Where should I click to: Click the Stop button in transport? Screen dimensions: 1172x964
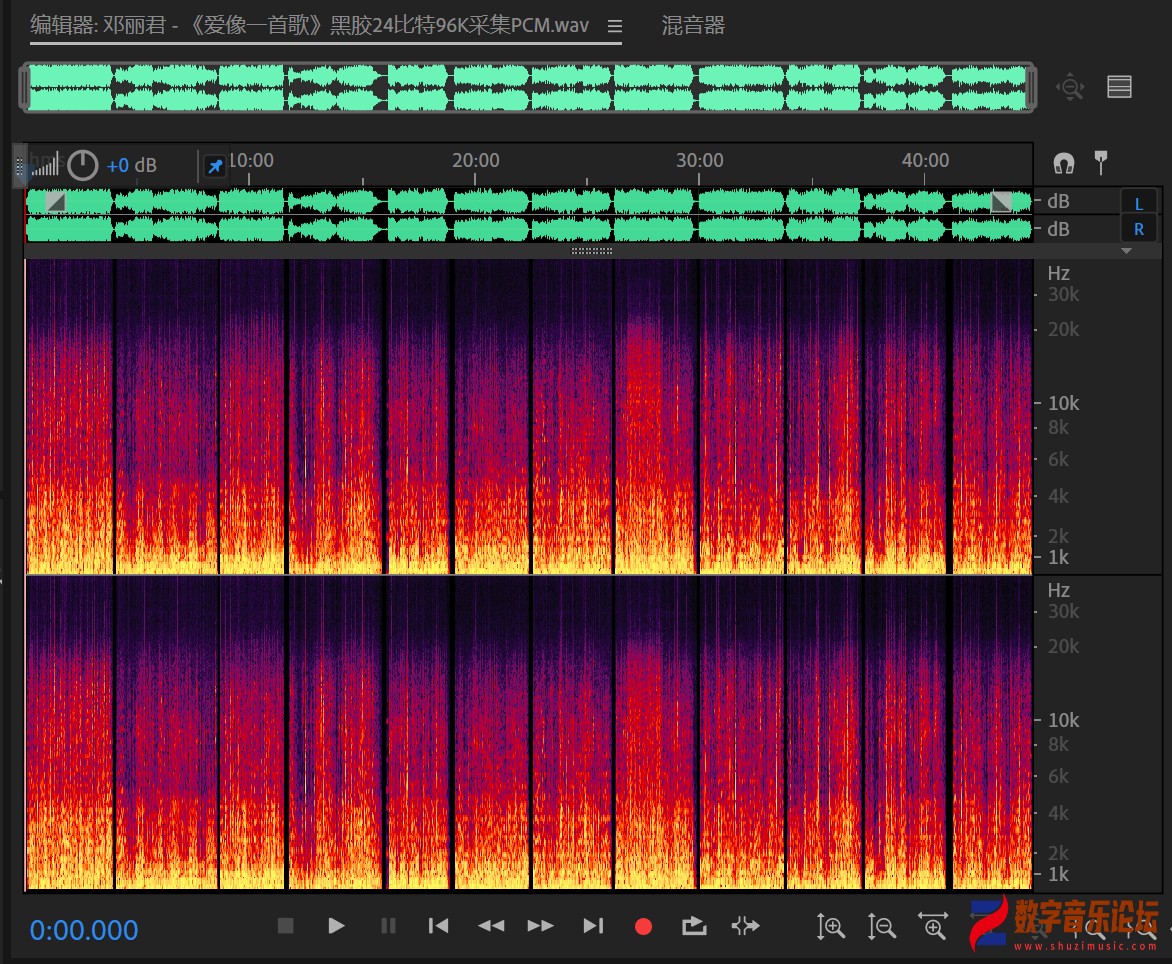pyautogui.click(x=286, y=926)
